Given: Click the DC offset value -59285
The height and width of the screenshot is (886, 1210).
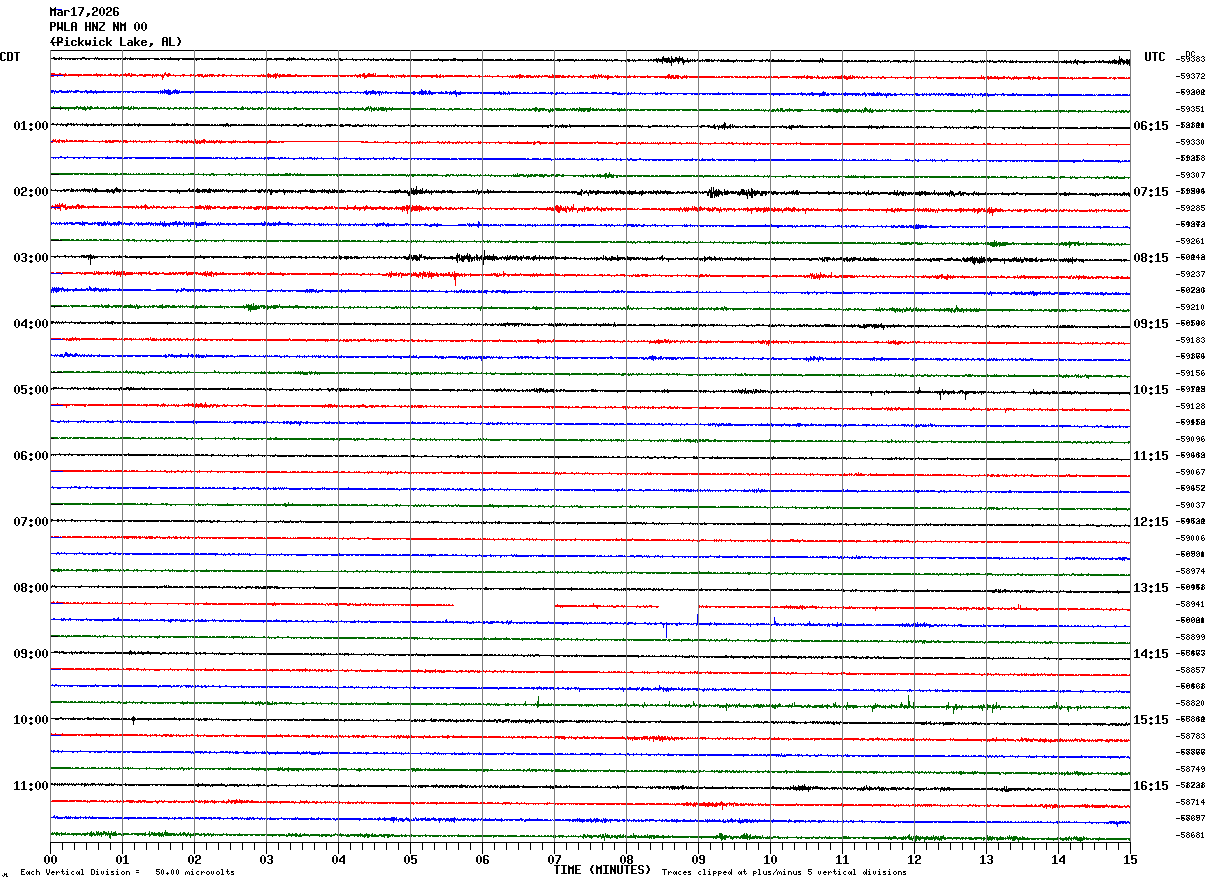Looking at the screenshot, I should (1190, 208).
